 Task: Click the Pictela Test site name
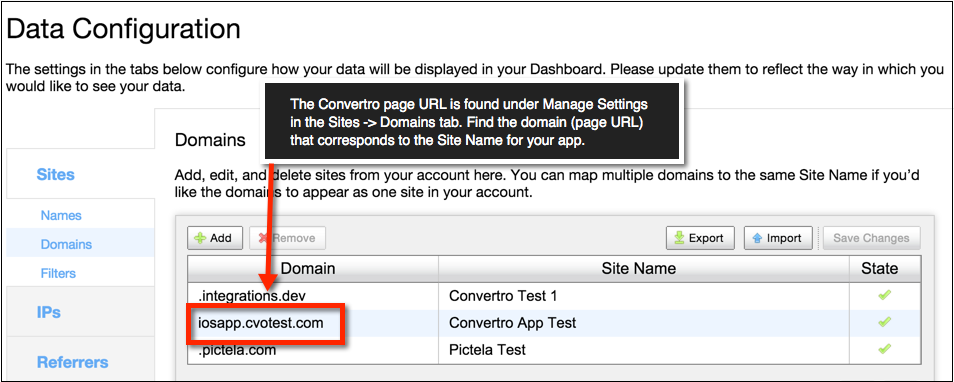point(487,350)
